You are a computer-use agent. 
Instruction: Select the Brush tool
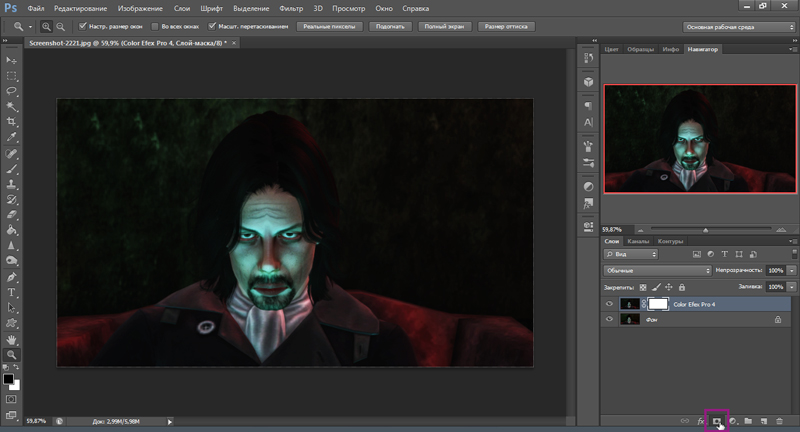(11, 169)
